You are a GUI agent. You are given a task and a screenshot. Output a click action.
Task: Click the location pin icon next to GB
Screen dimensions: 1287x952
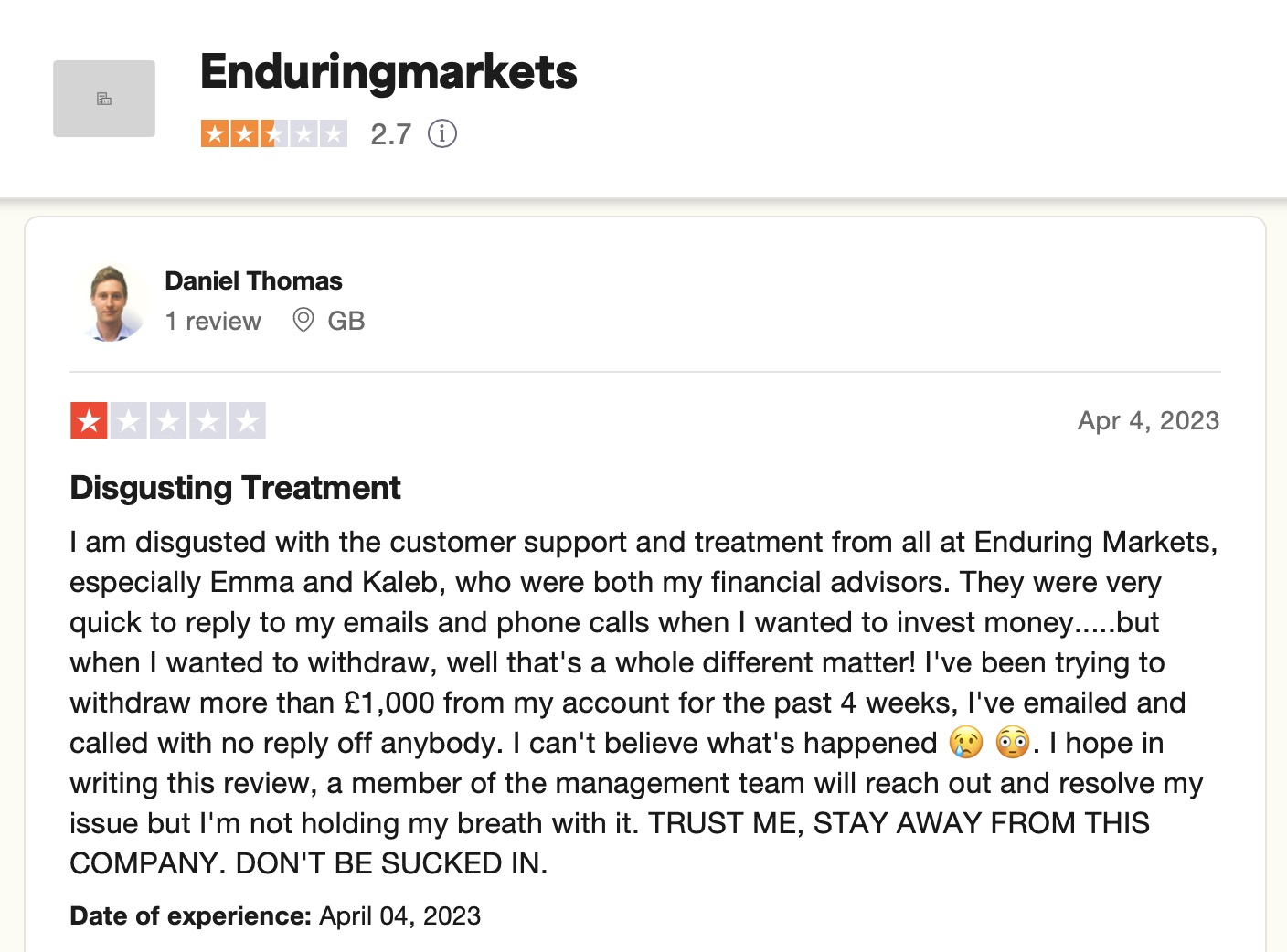pos(303,321)
